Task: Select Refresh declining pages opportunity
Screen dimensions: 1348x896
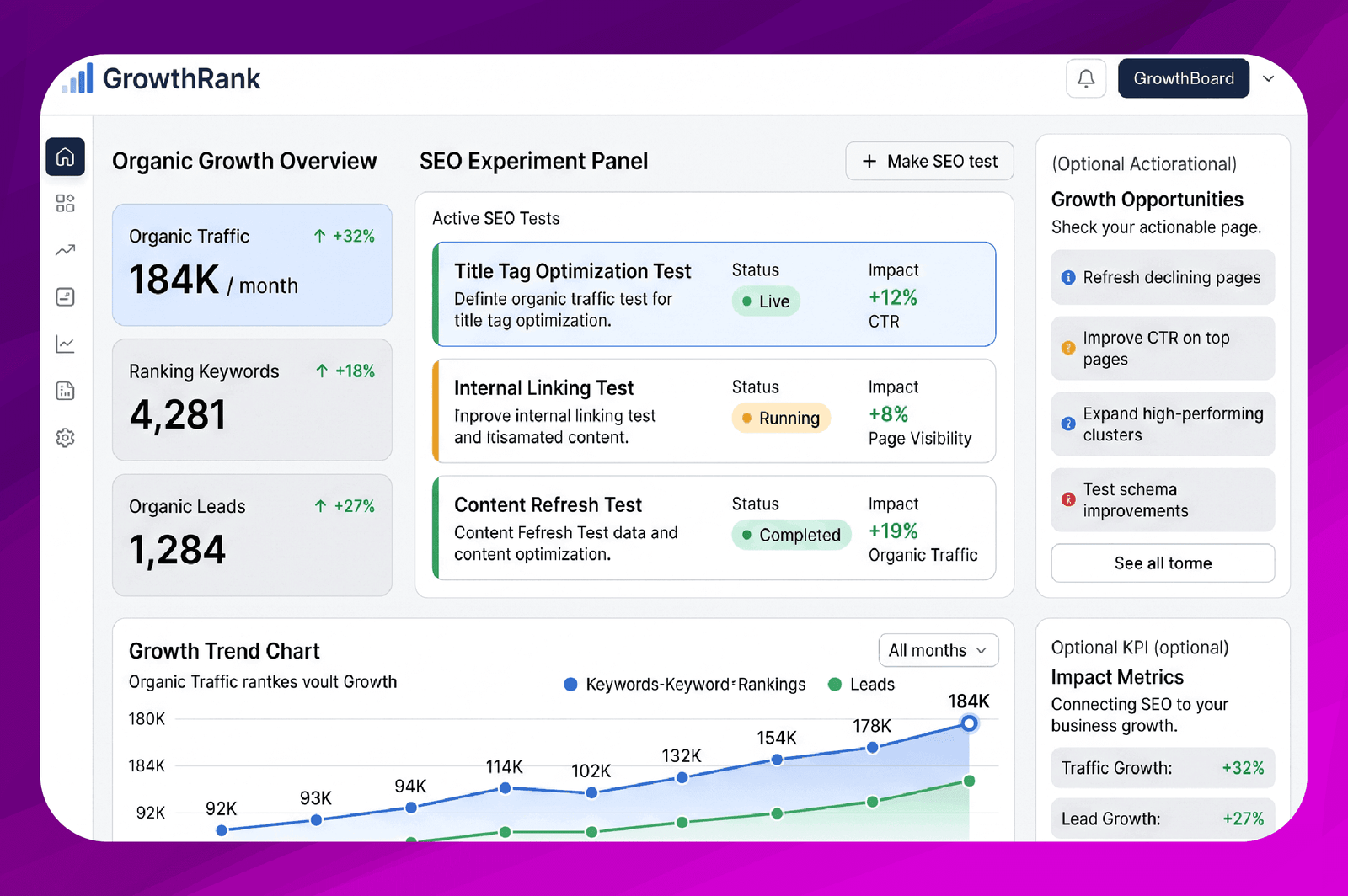Action: 1163,277
